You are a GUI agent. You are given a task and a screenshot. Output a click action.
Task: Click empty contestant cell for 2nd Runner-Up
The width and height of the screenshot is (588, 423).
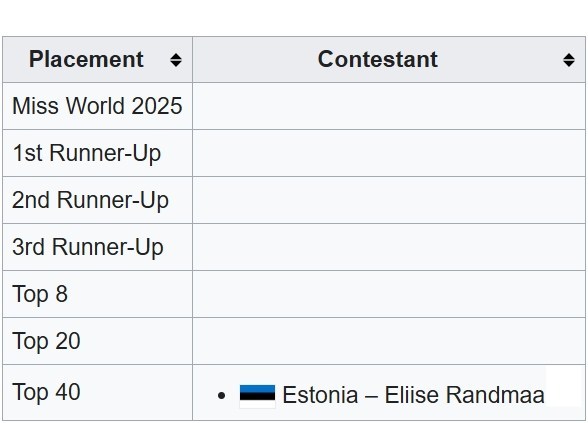pyautogui.click(x=389, y=200)
